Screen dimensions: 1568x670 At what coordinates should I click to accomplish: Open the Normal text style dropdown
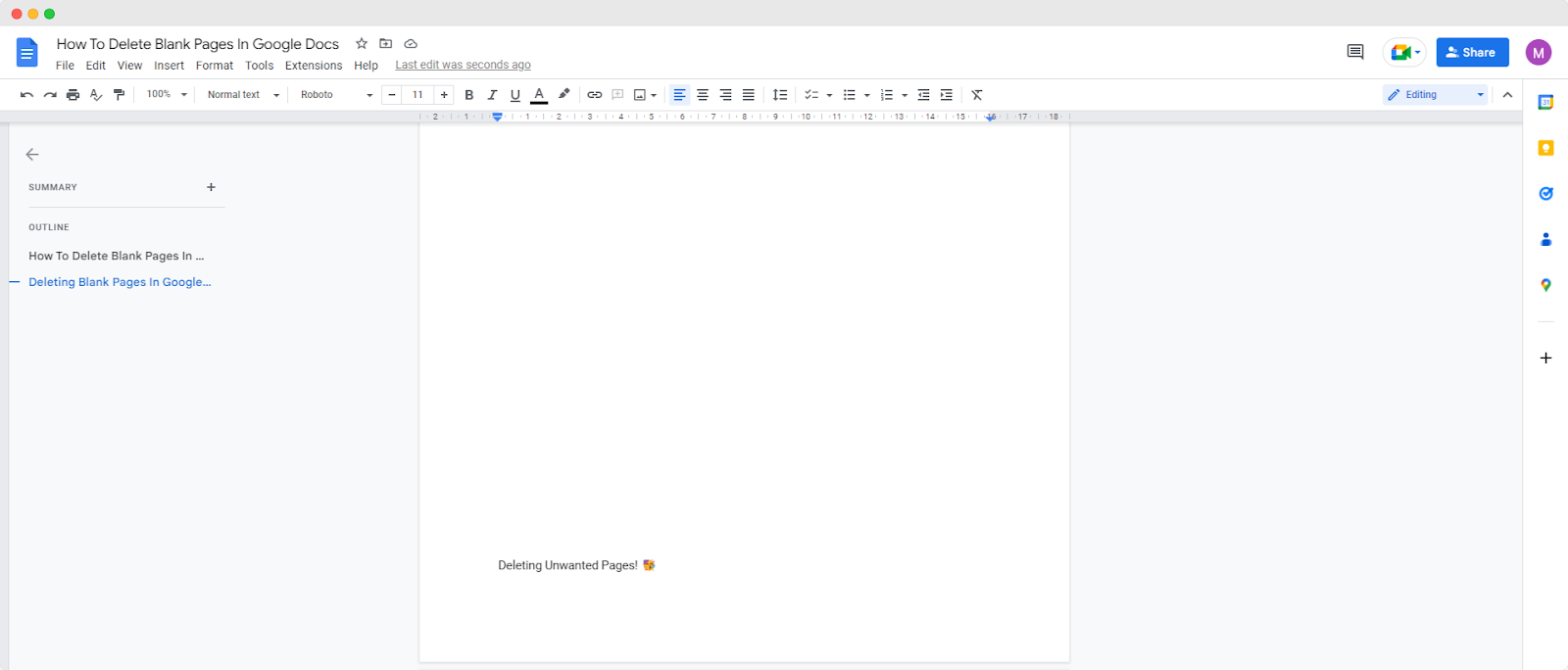pyautogui.click(x=243, y=95)
